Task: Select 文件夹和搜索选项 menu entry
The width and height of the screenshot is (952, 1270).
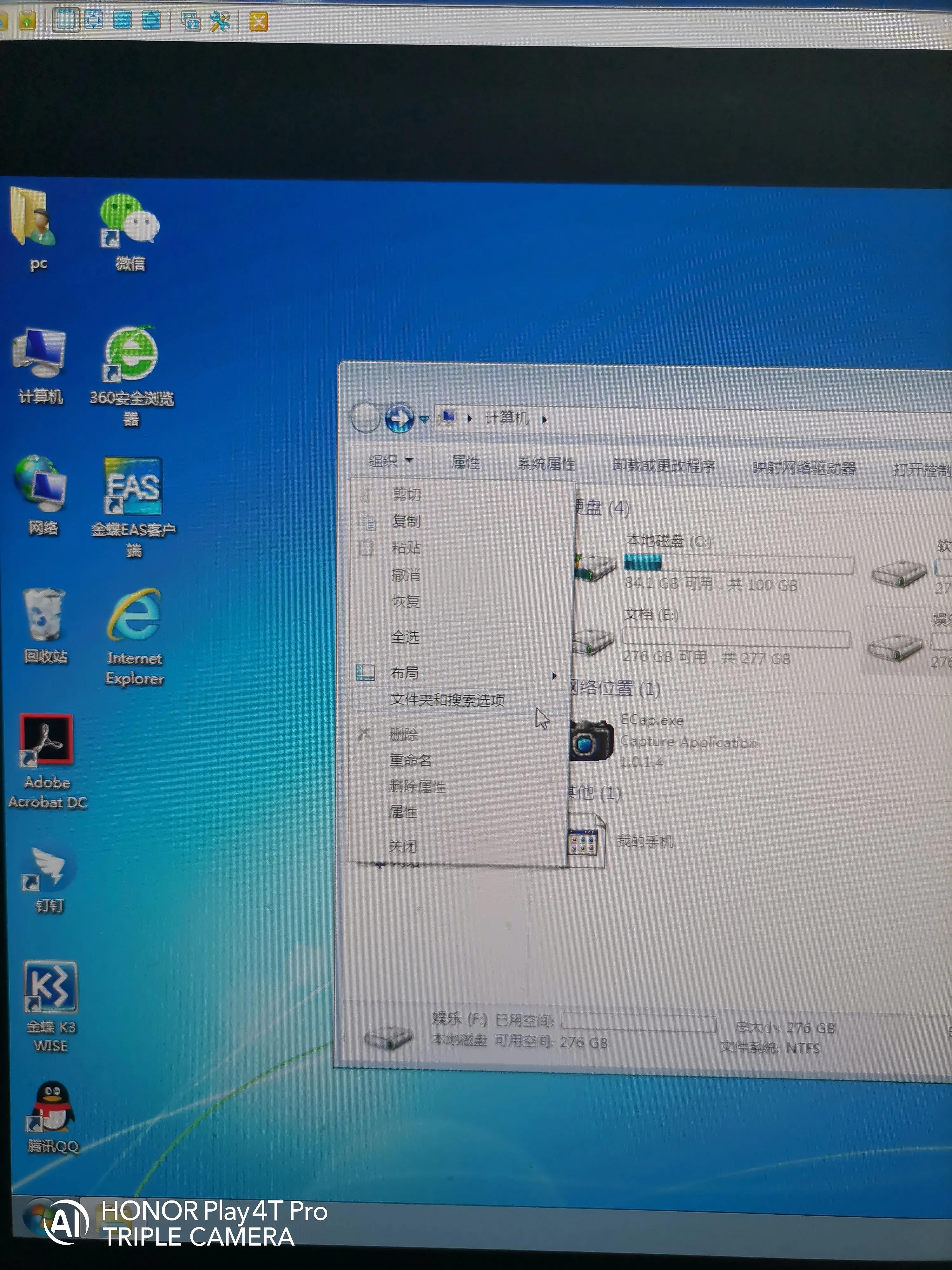Action: pyautogui.click(x=447, y=700)
